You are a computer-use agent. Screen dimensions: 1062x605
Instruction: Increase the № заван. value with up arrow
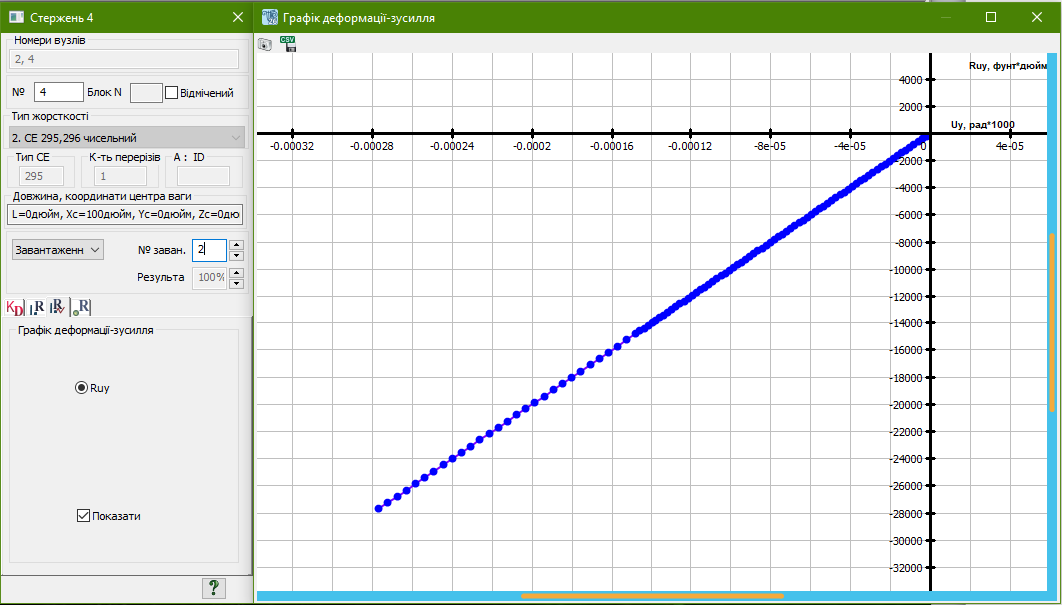(x=236, y=244)
